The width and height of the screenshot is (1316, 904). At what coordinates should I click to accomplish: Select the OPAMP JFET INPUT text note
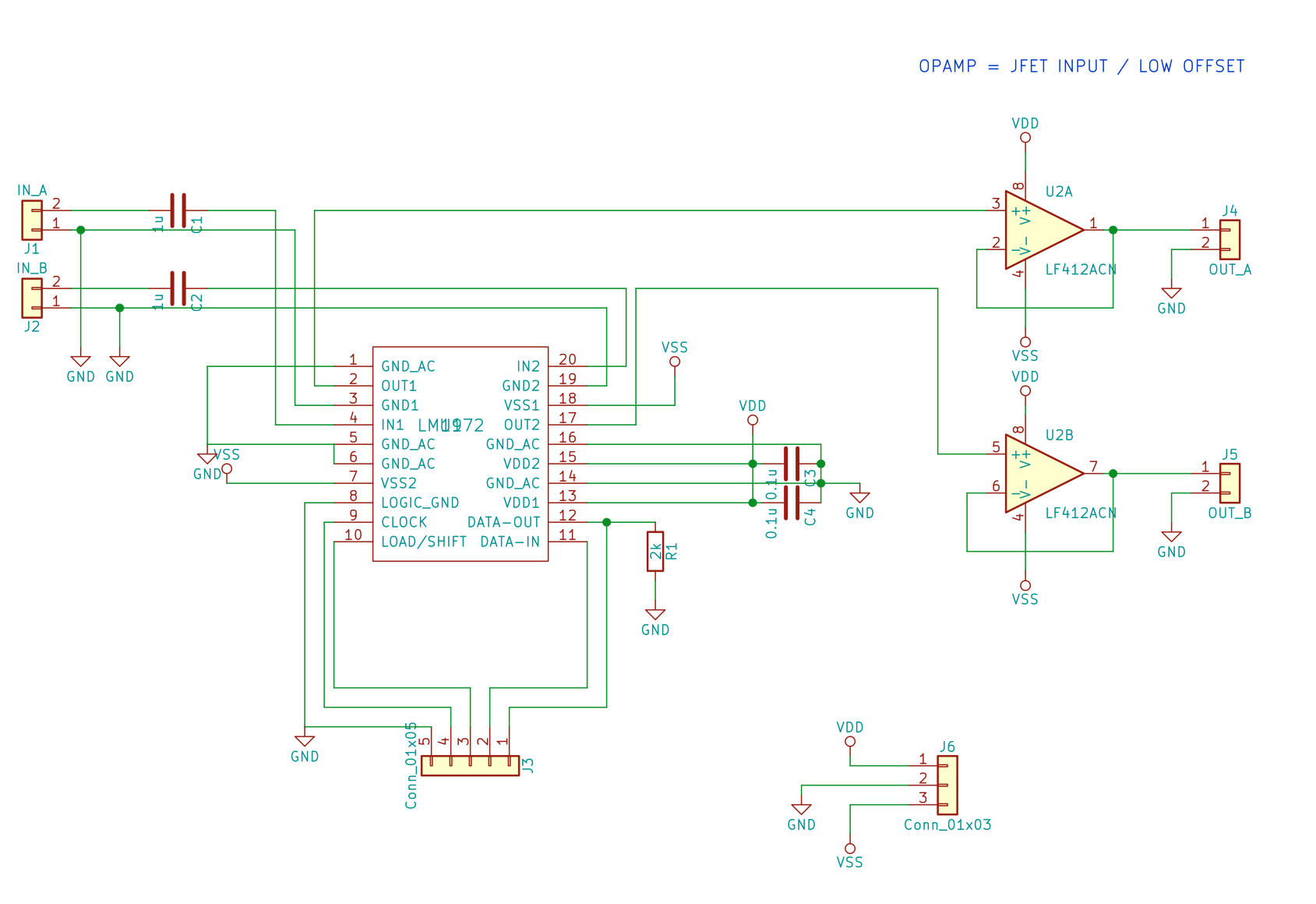coord(1081,66)
